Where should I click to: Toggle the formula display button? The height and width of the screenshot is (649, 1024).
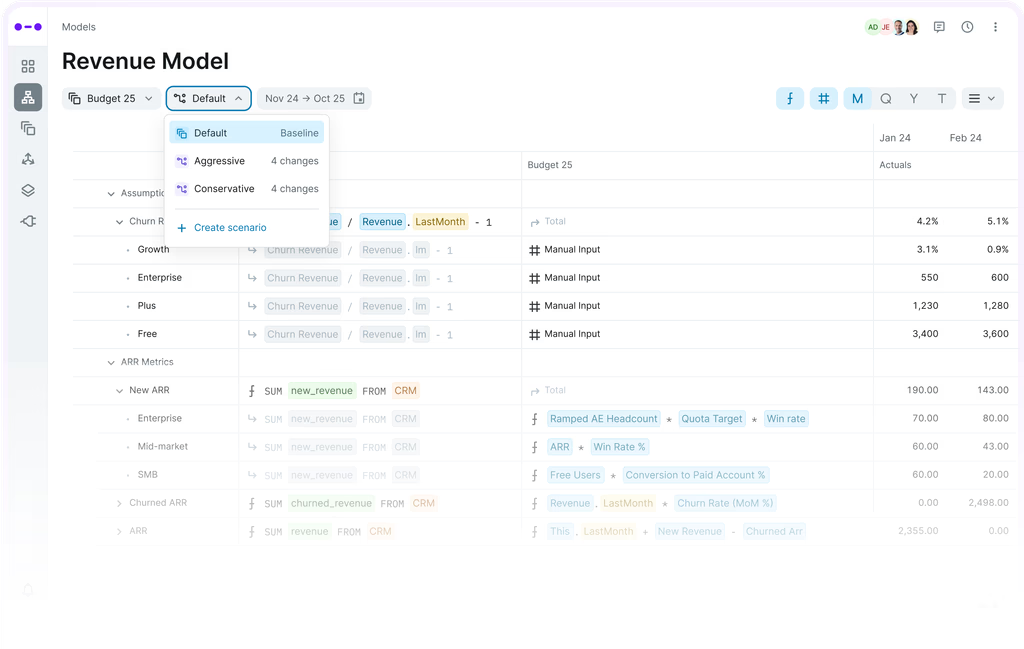pyautogui.click(x=790, y=98)
